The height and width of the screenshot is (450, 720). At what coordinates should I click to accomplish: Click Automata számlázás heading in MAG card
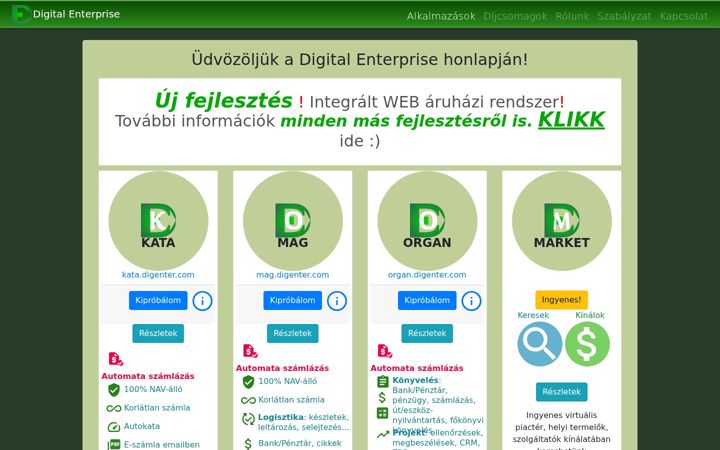pyautogui.click(x=282, y=368)
